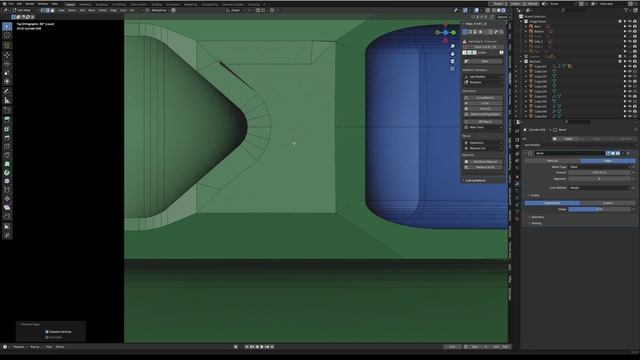The width and height of the screenshot is (640, 360).
Task: Switch to face select mode
Action: click(x=52, y=10)
